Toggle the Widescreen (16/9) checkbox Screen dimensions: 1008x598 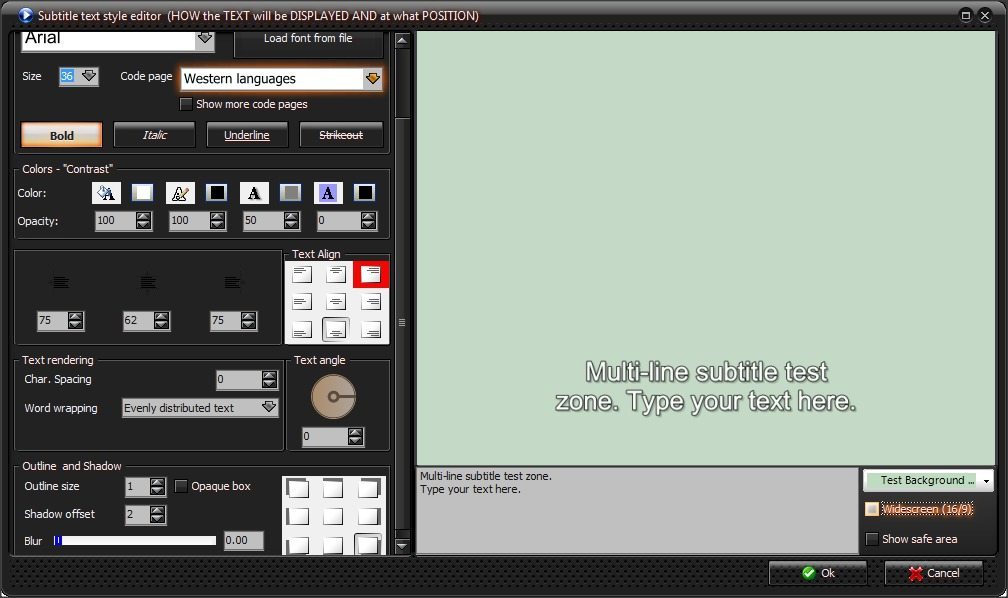click(x=873, y=510)
